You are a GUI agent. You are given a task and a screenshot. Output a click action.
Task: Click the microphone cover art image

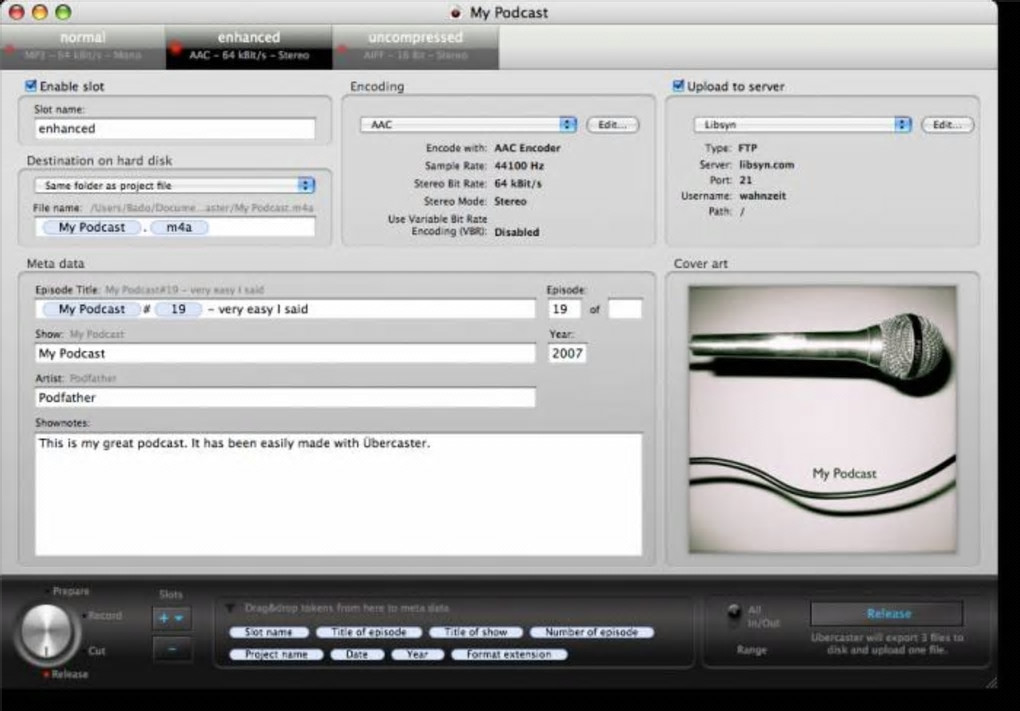pyautogui.click(x=822, y=420)
